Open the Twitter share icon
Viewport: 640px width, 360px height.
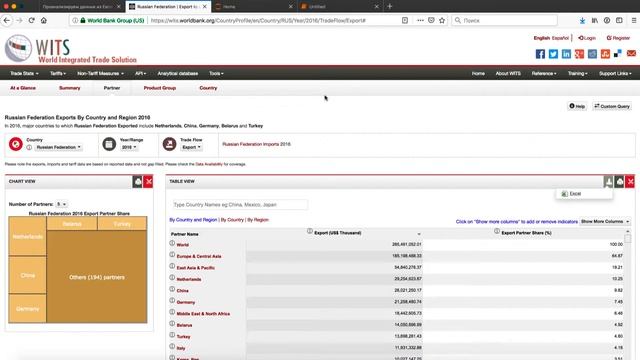click(x=553, y=54)
